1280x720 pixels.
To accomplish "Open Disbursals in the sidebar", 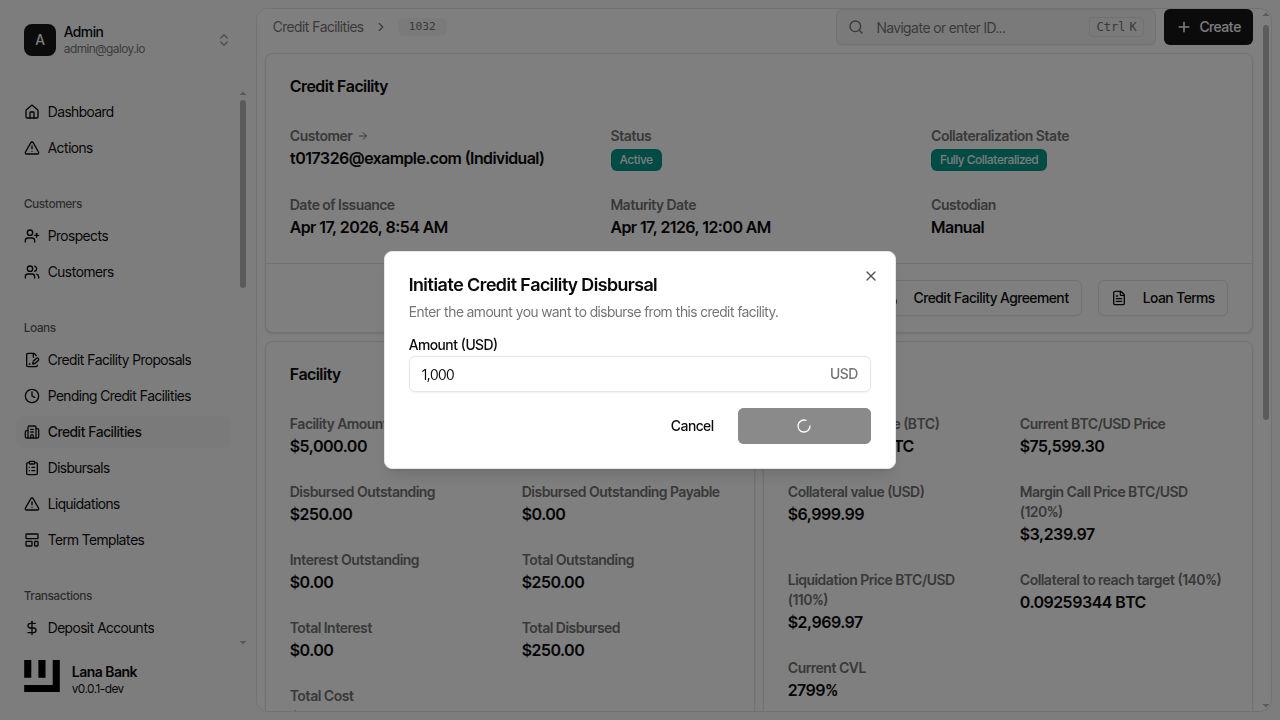I will pyautogui.click(x=79, y=468).
